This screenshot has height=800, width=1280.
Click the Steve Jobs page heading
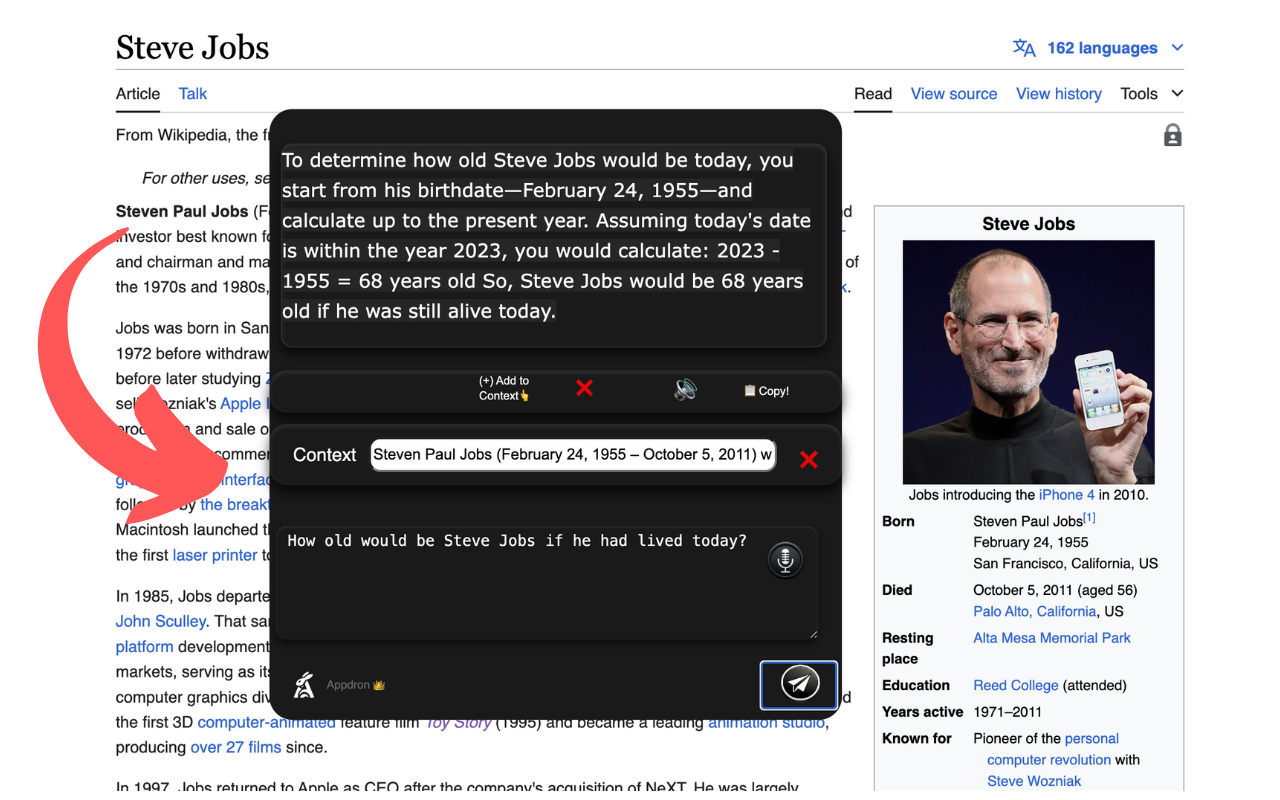pos(192,47)
